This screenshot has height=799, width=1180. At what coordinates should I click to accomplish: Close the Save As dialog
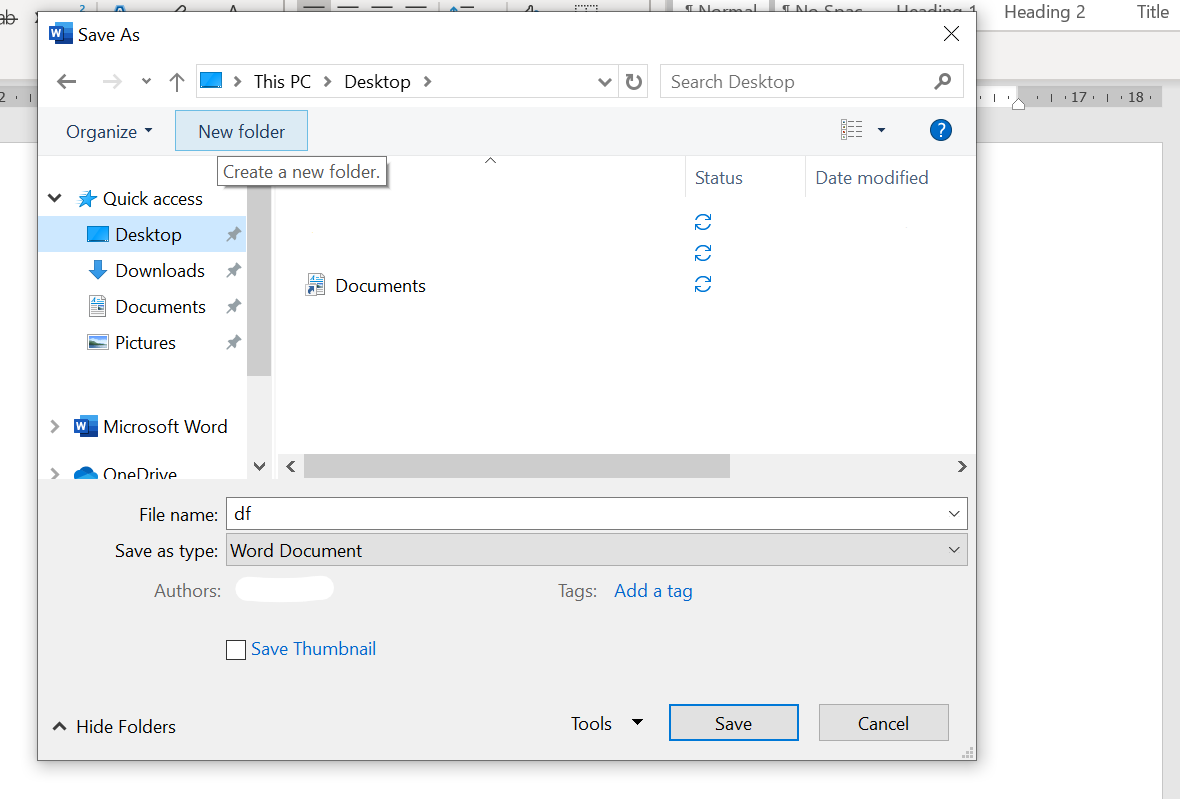[x=951, y=34]
